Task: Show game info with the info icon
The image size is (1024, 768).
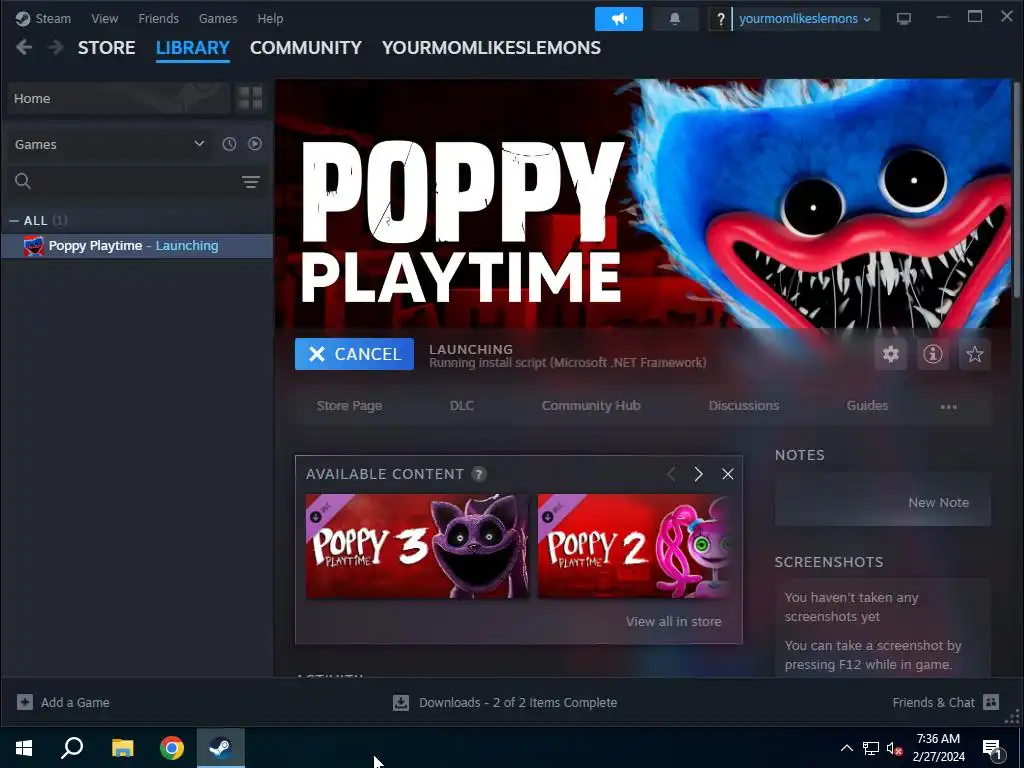Action: tap(933, 354)
